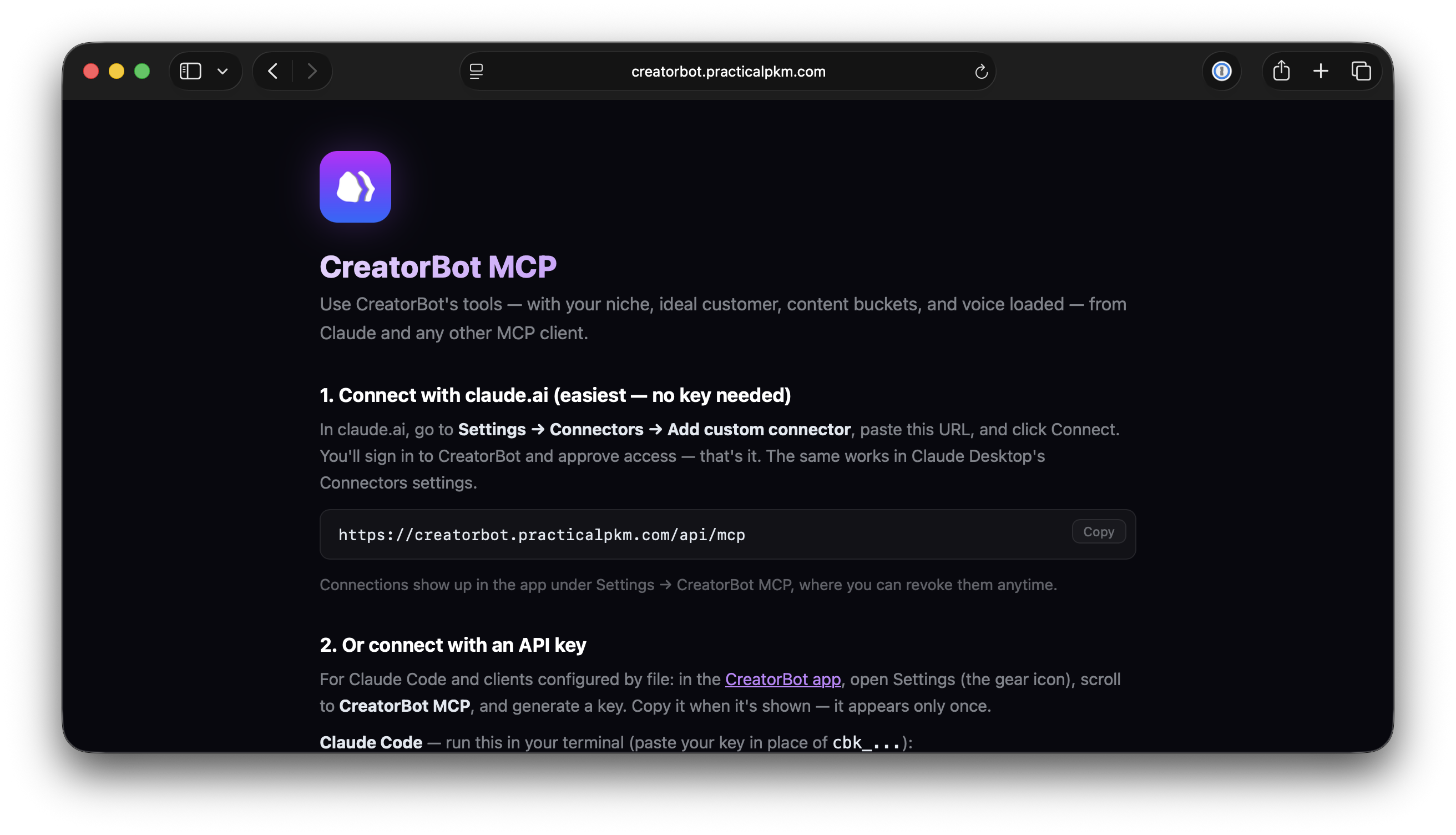Image resolution: width=1456 pixels, height=835 pixels.
Task: Open the page settings reader icon
Action: [x=476, y=71]
